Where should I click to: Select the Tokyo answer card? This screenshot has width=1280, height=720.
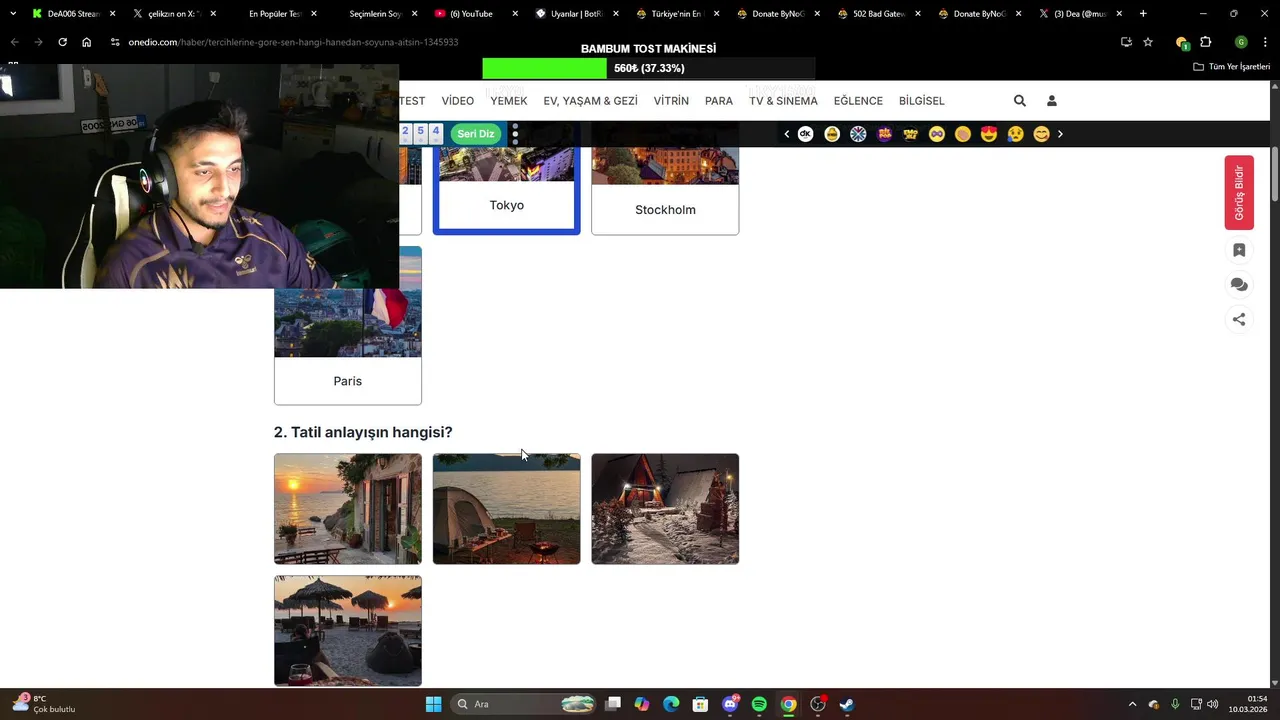[x=506, y=190]
